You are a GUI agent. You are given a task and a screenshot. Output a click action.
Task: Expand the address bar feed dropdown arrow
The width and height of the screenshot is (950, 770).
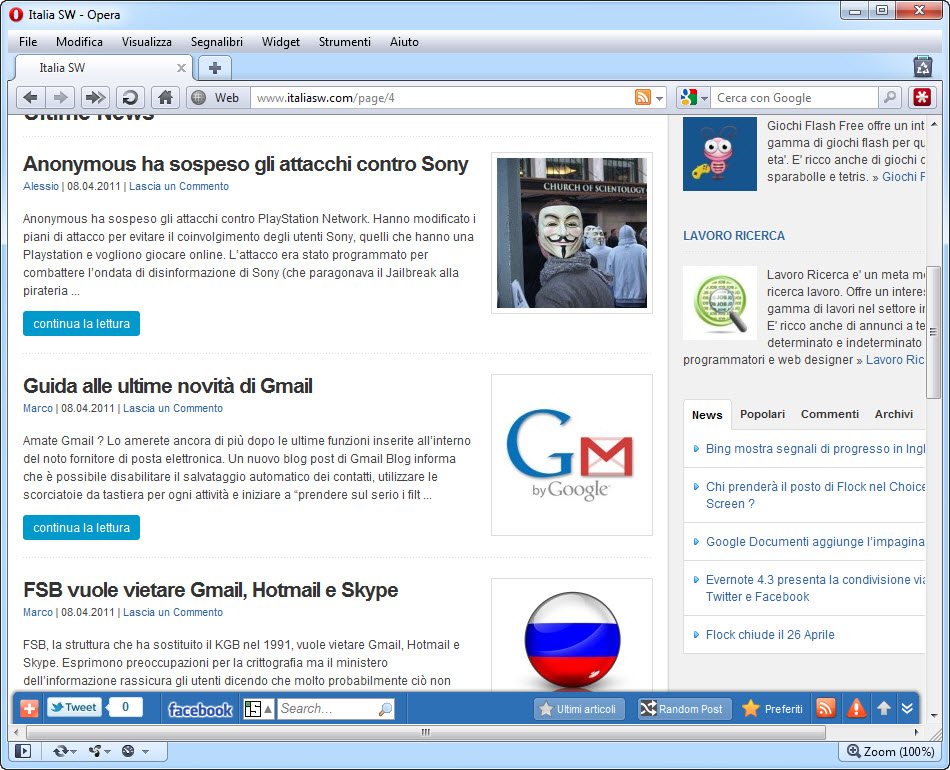pyautogui.click(x=660, y=98)
